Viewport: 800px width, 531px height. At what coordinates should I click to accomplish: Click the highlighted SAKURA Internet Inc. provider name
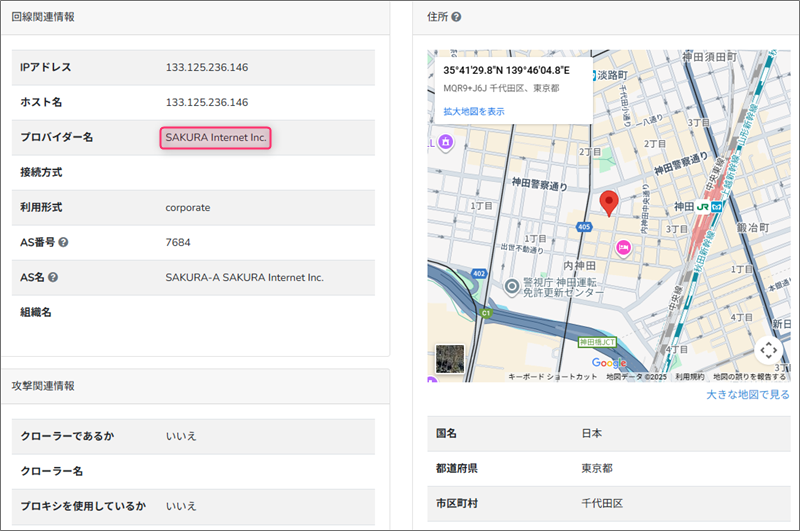216,138
